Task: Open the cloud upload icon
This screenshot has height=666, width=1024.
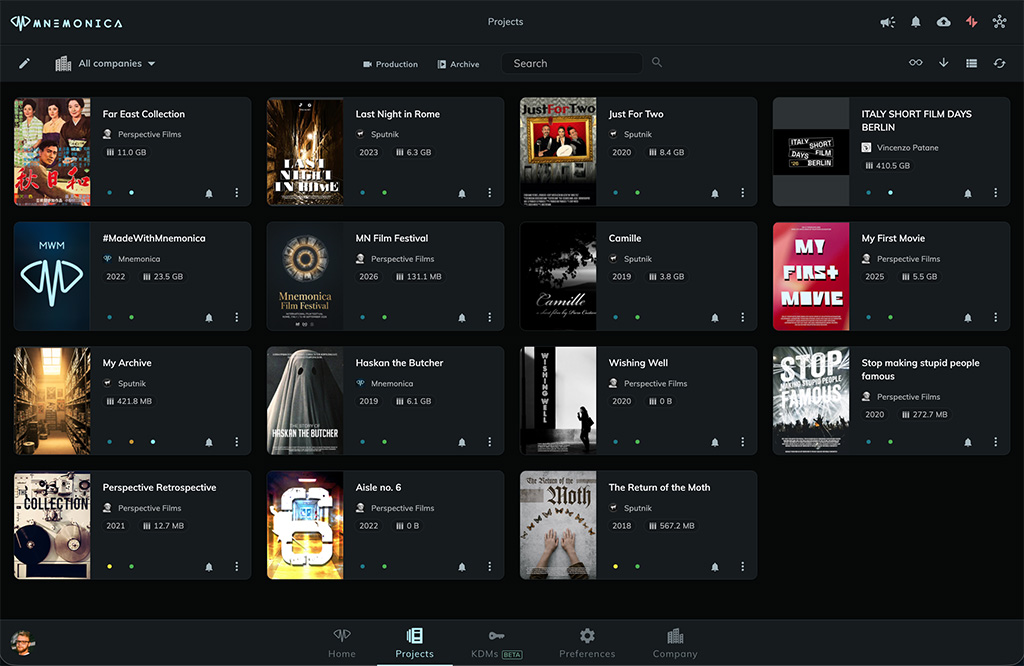Action: (x=943, y=22)
